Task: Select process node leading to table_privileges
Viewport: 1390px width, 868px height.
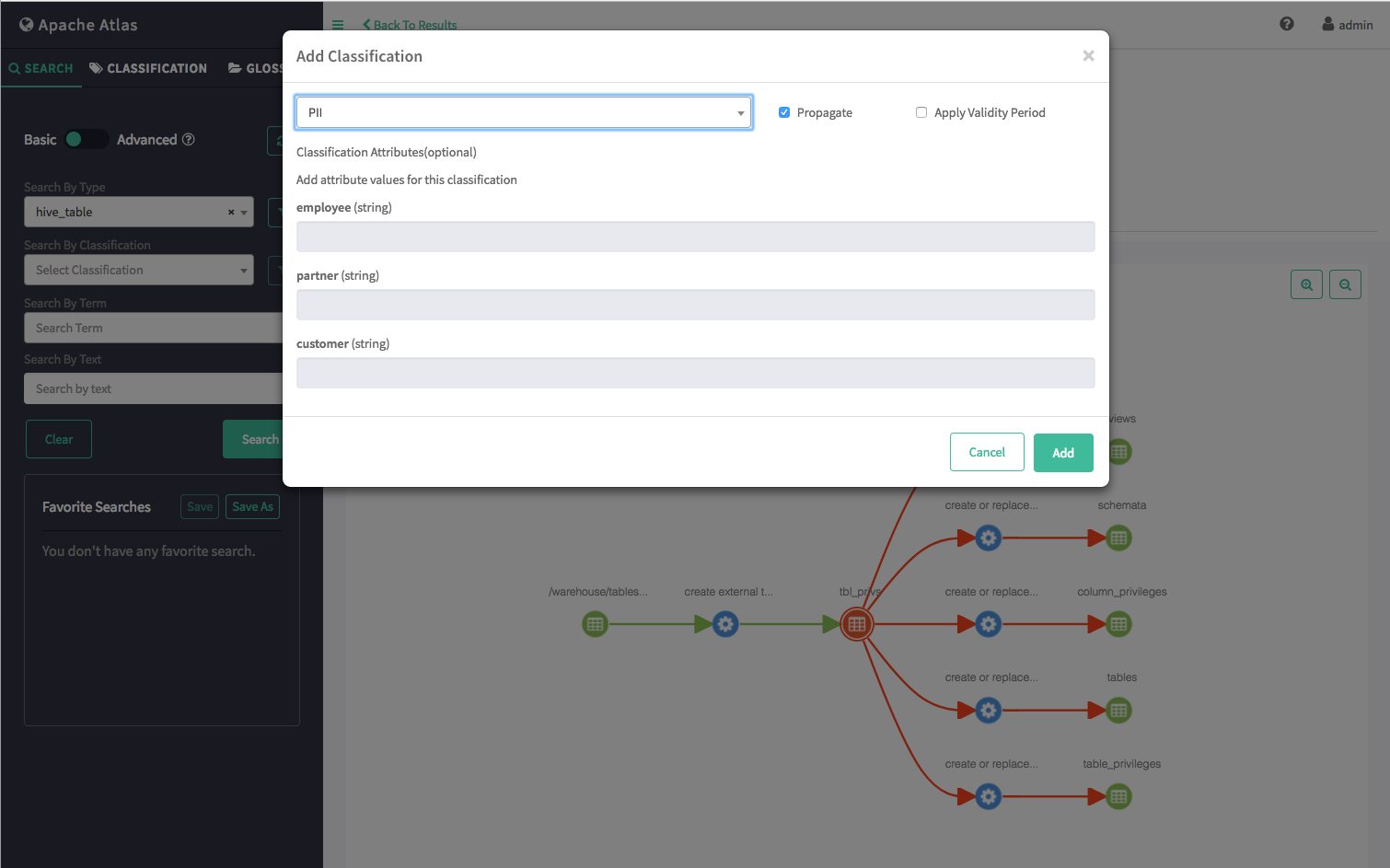Action: click(989, 796)
